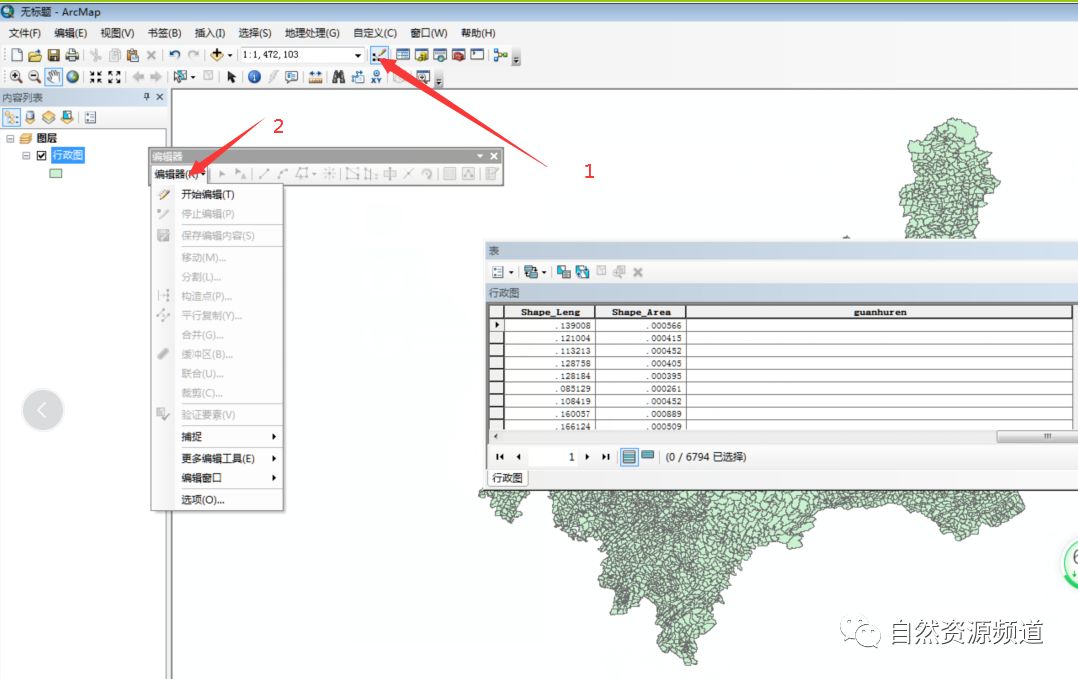Open the table of contents window icon
This screenshot has width=1078, height=679.
[x=403, y=55]
